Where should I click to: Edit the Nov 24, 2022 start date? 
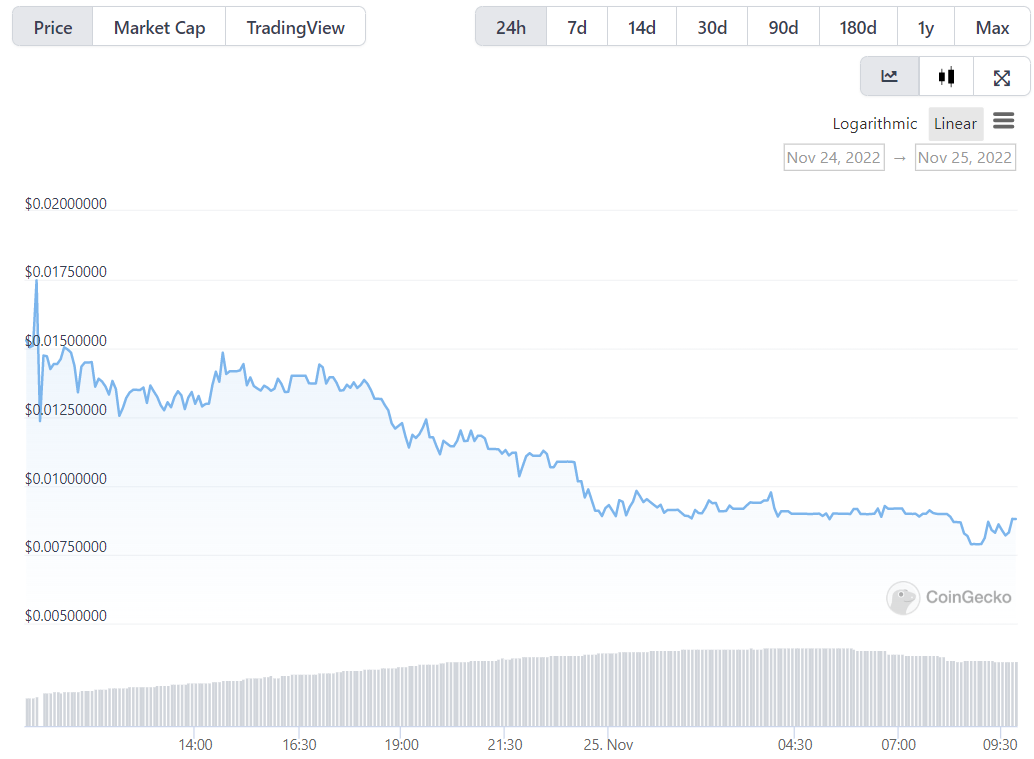[834, 158]
